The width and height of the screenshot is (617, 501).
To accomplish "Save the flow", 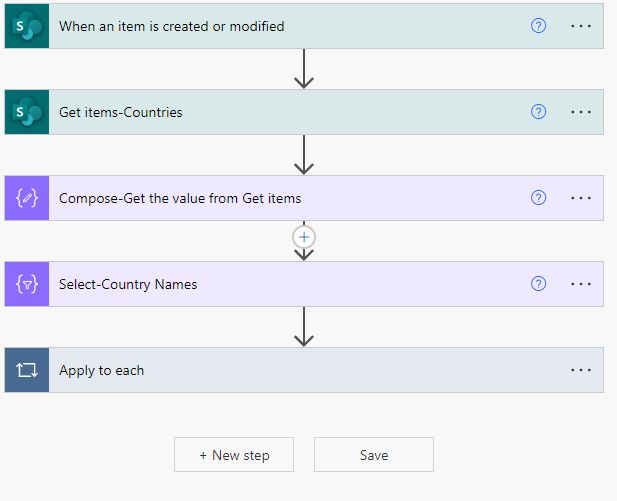I will pyautogui.click(x=374, y=455).
